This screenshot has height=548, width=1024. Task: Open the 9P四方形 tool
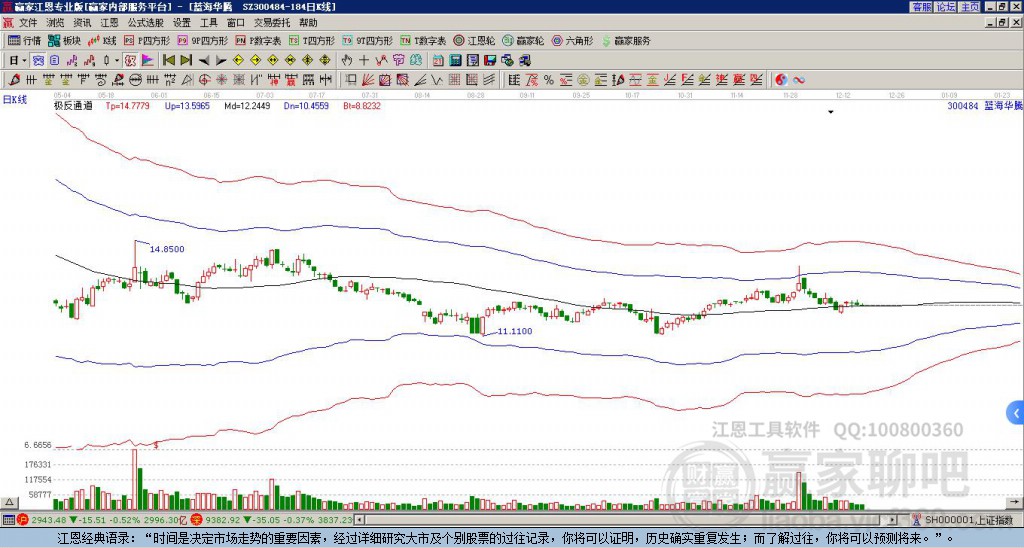coord(203,40)
